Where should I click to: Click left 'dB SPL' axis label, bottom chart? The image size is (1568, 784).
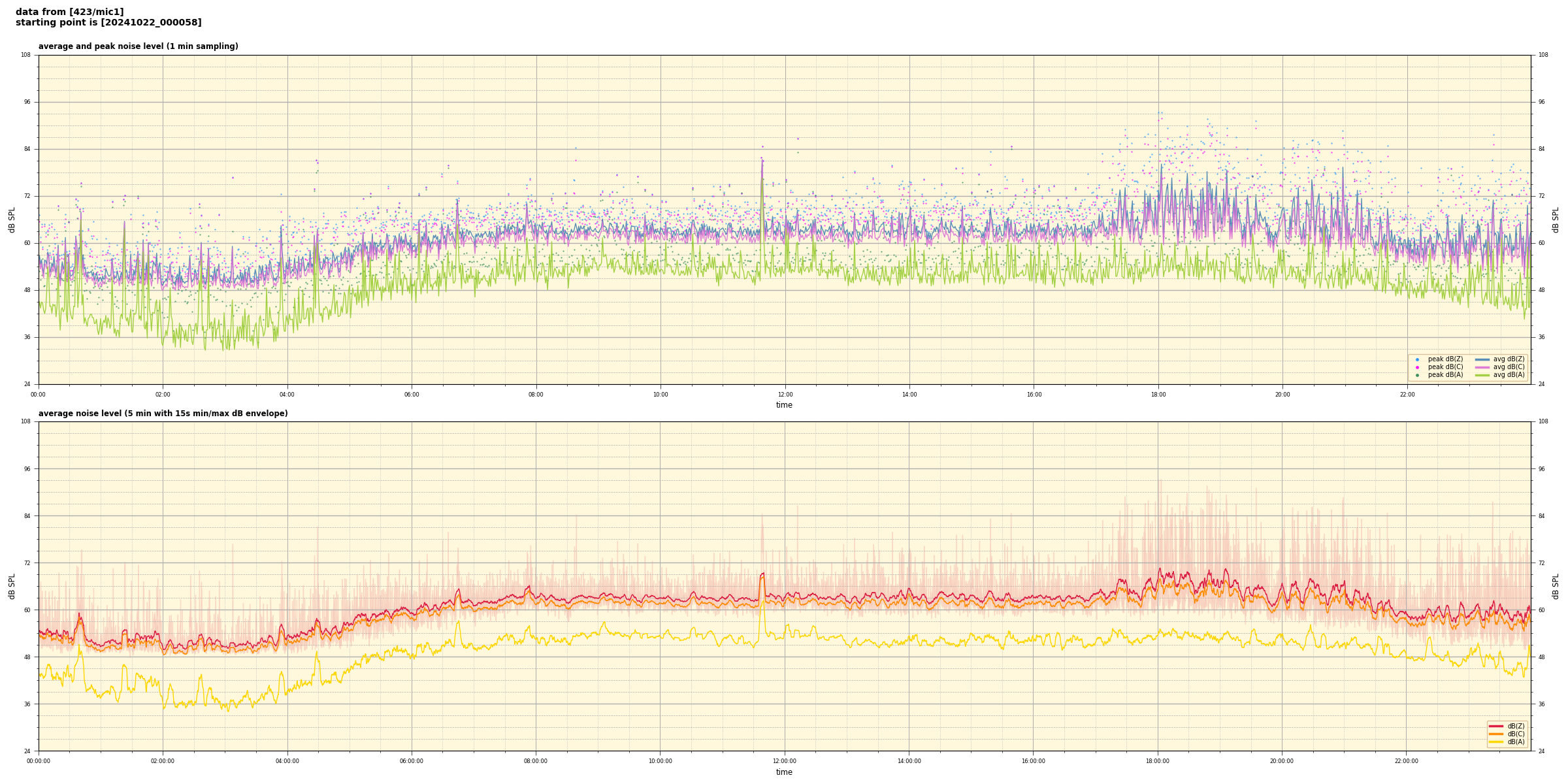point(12,586)
